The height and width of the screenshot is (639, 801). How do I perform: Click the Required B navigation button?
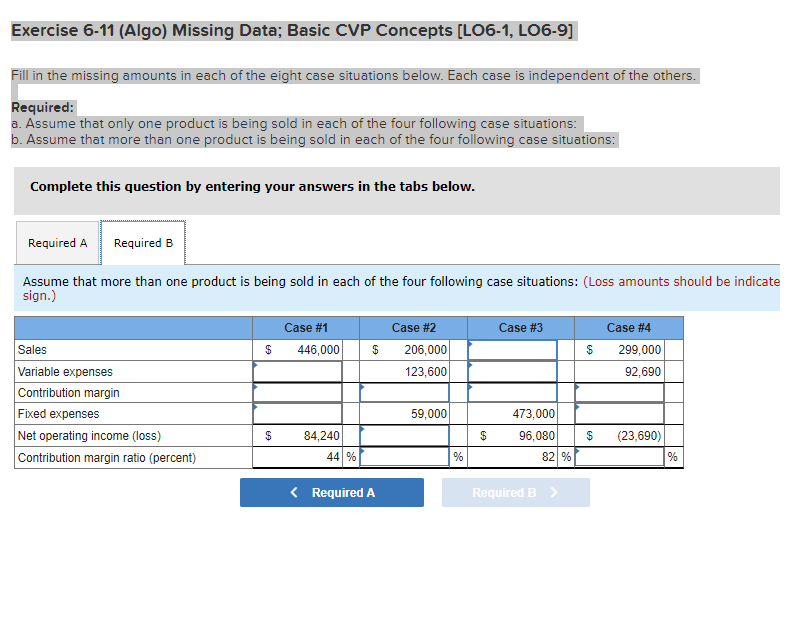(515, 492)
